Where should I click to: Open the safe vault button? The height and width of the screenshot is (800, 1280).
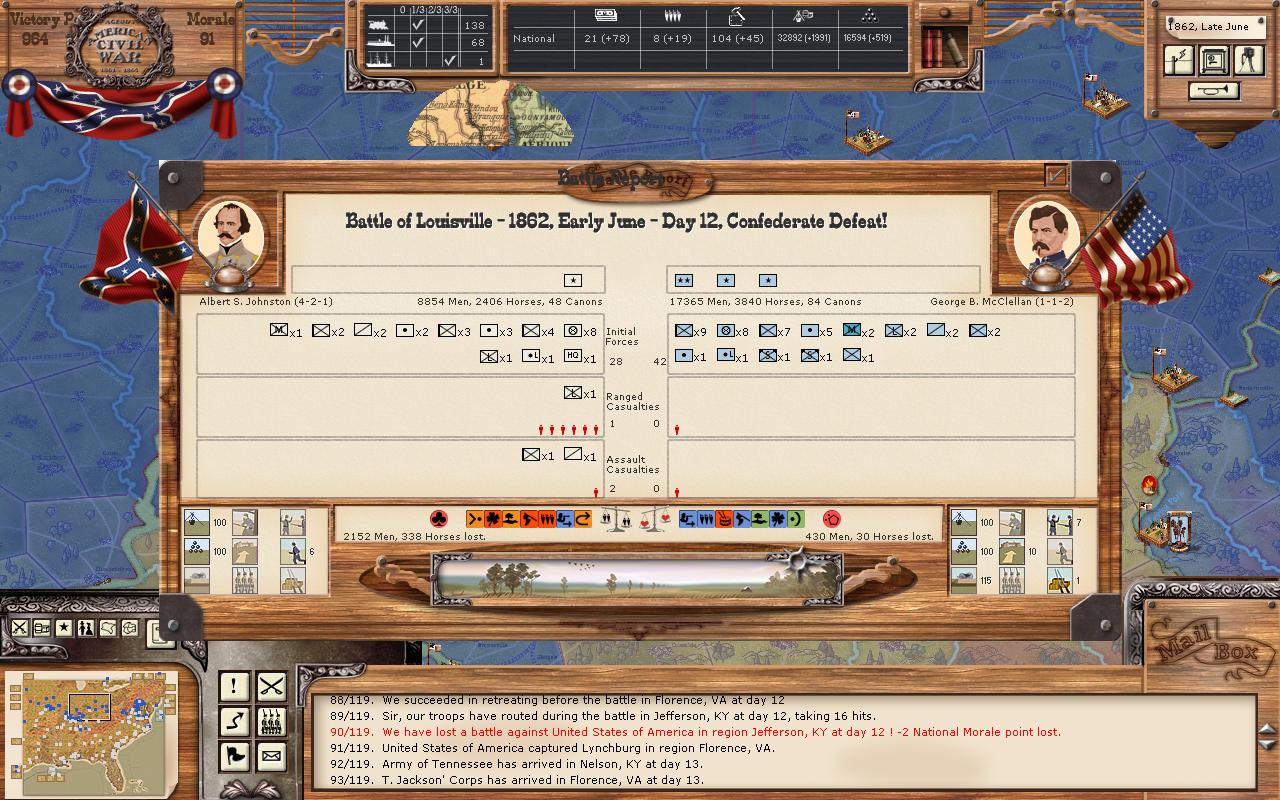[x=1214, y=61]
